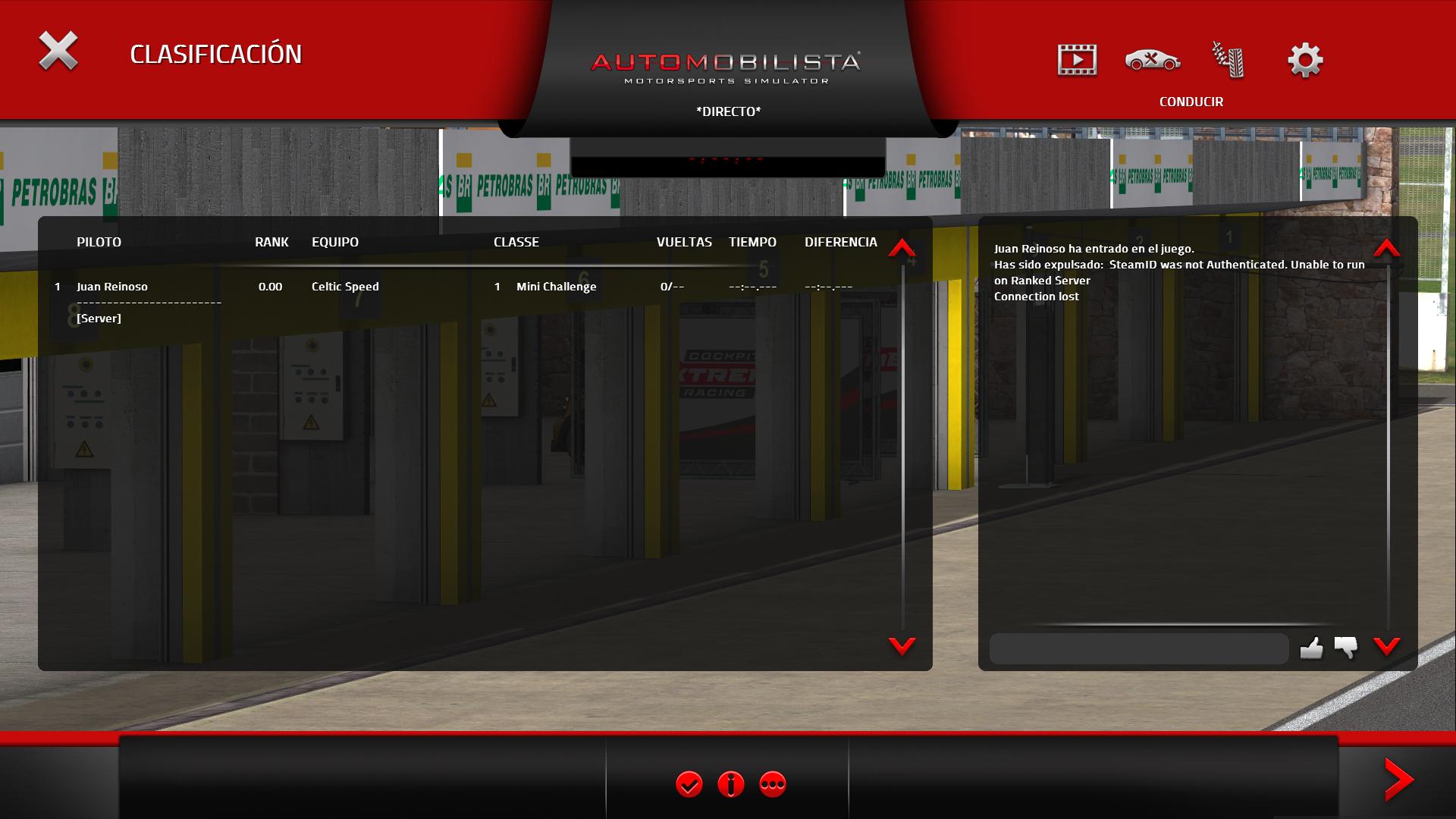Click the PILOTO column header
This screenshot has height=819, width=1456.
[99, 242]
